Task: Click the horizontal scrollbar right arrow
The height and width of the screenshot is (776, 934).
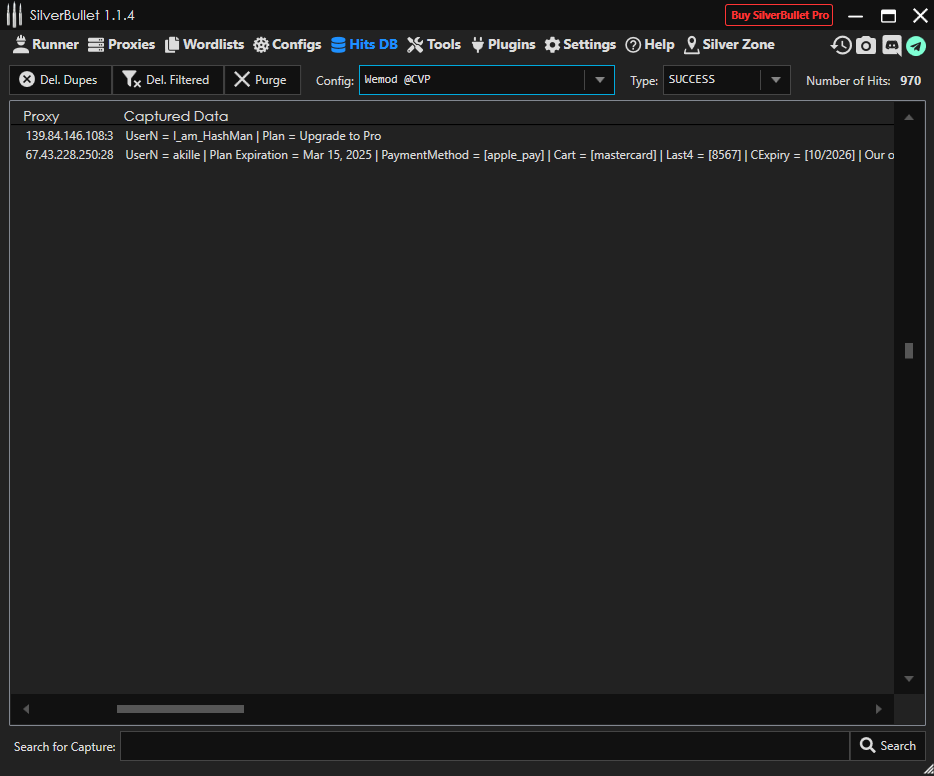Action: point(879,709)
